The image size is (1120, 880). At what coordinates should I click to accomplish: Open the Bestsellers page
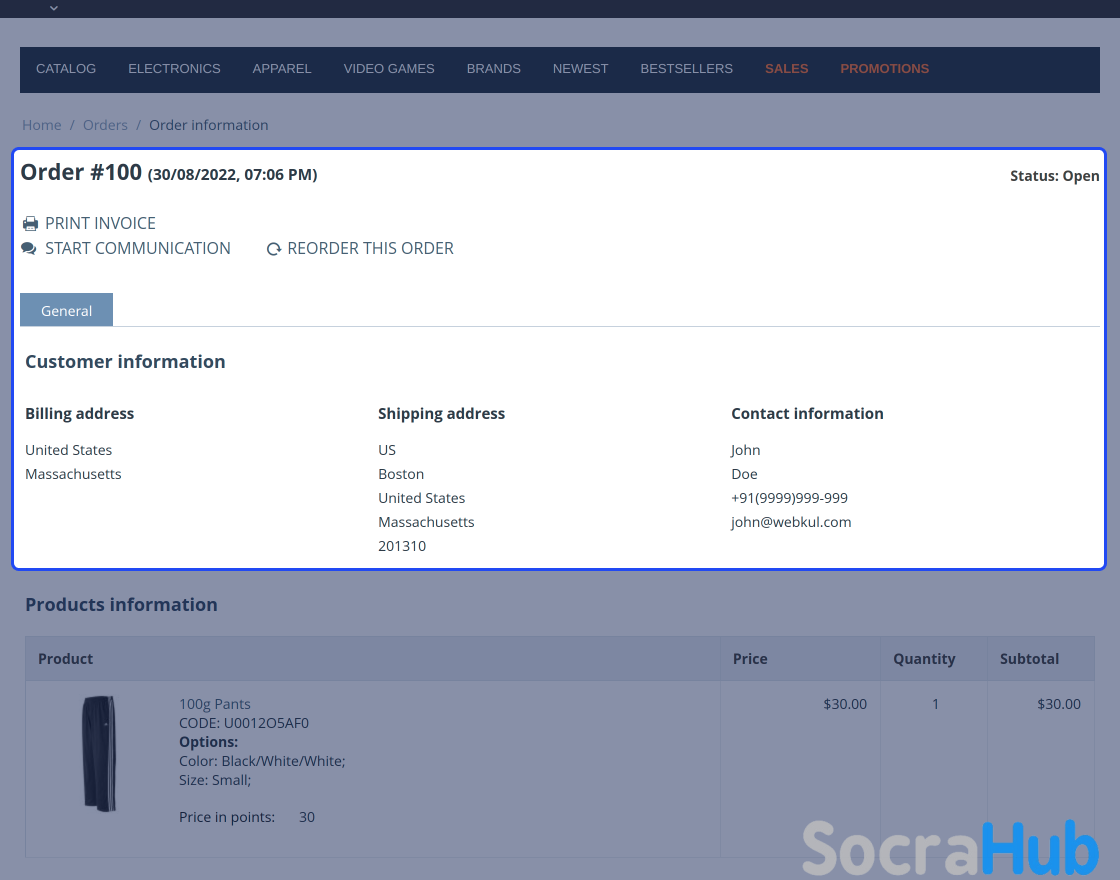pos(686,69)
